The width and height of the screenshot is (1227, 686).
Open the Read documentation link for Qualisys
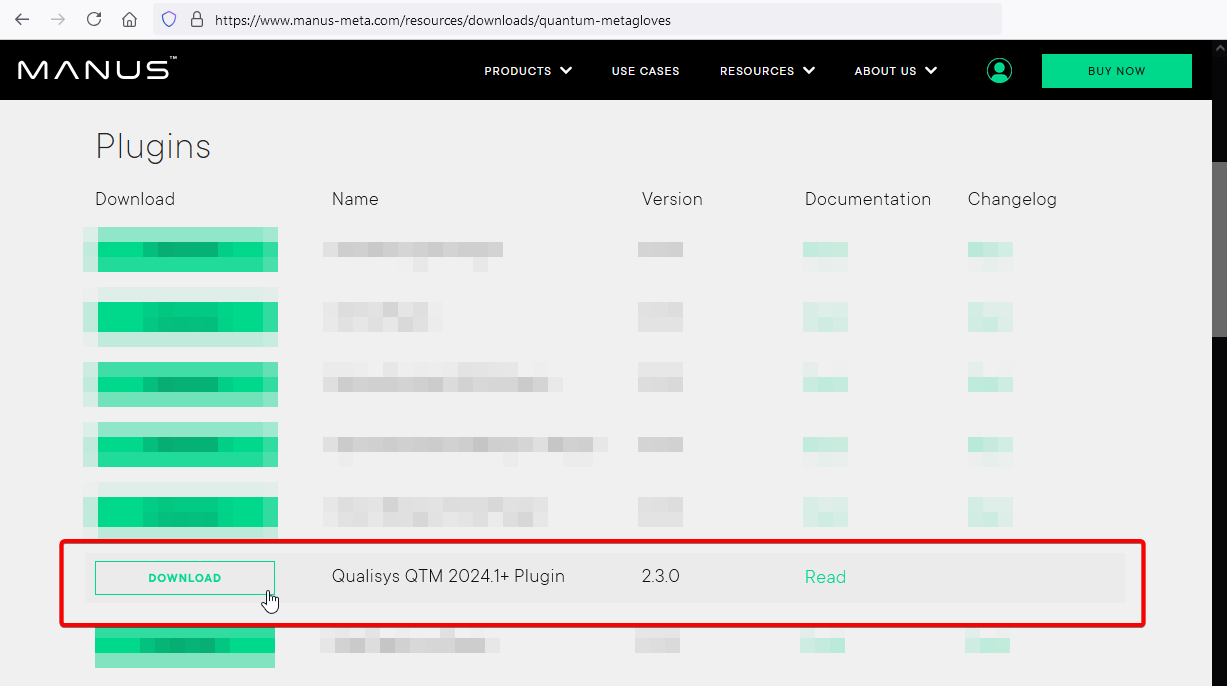tap(825, 577)
